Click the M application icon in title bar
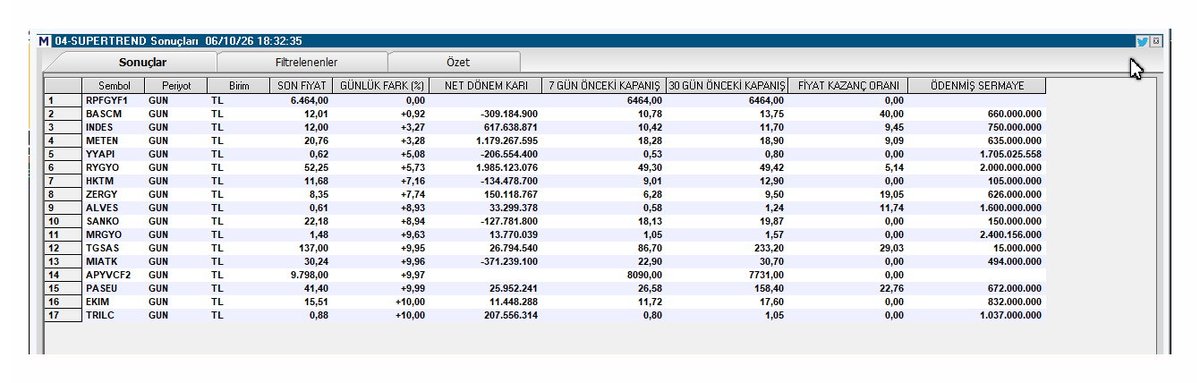 coord(43,41)
